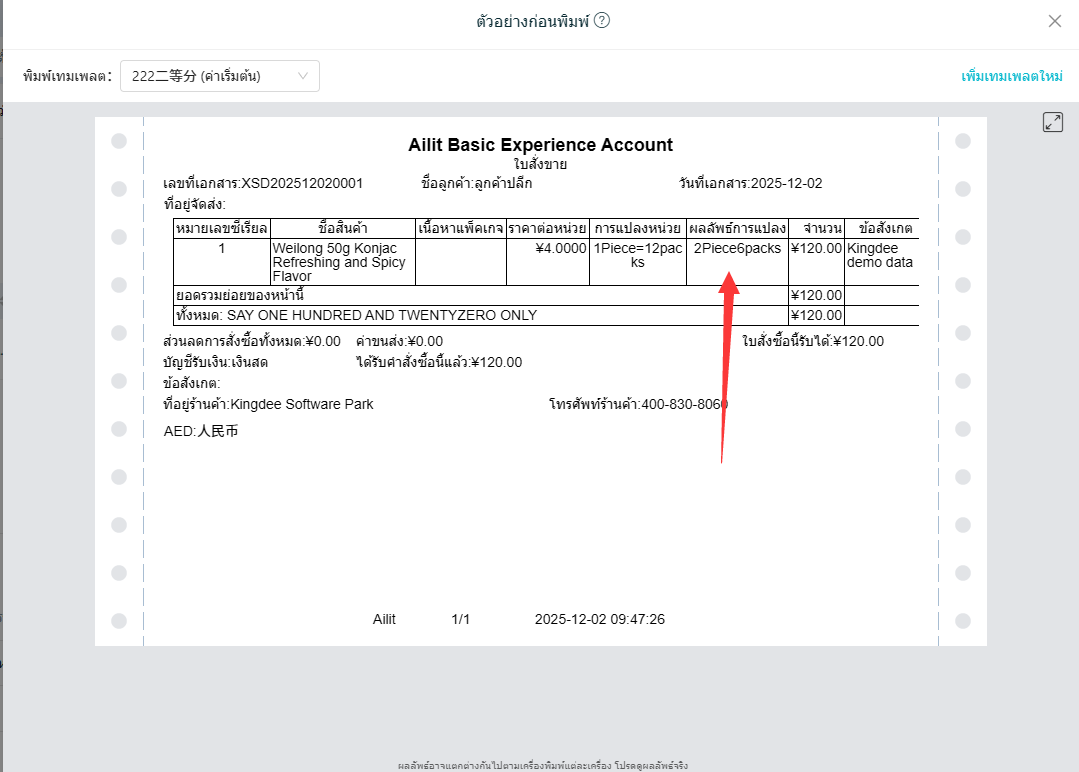Click the SAY ONE HUNDRED AND TWENTYZERO total row
This screenshot has height=772, width=1079.
[385, 315]
